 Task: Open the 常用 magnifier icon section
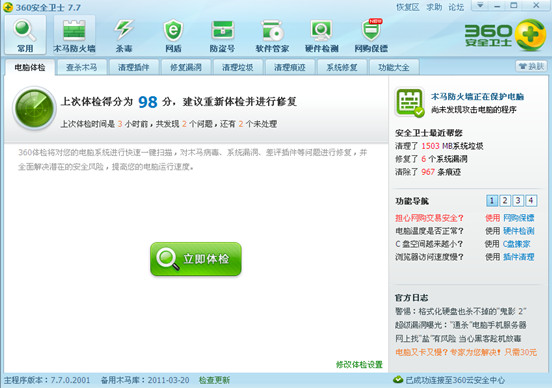tap(25, 35)
